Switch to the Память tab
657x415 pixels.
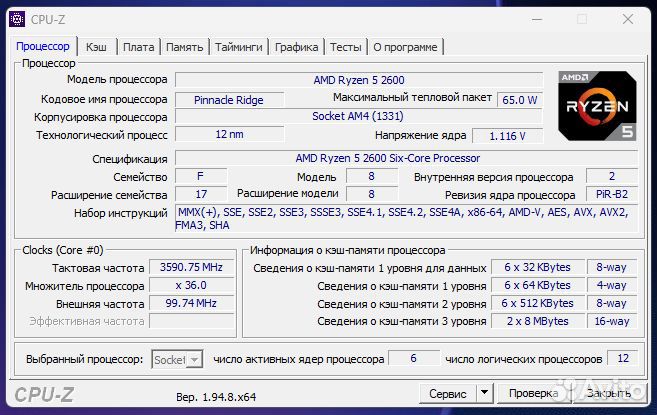184,47
